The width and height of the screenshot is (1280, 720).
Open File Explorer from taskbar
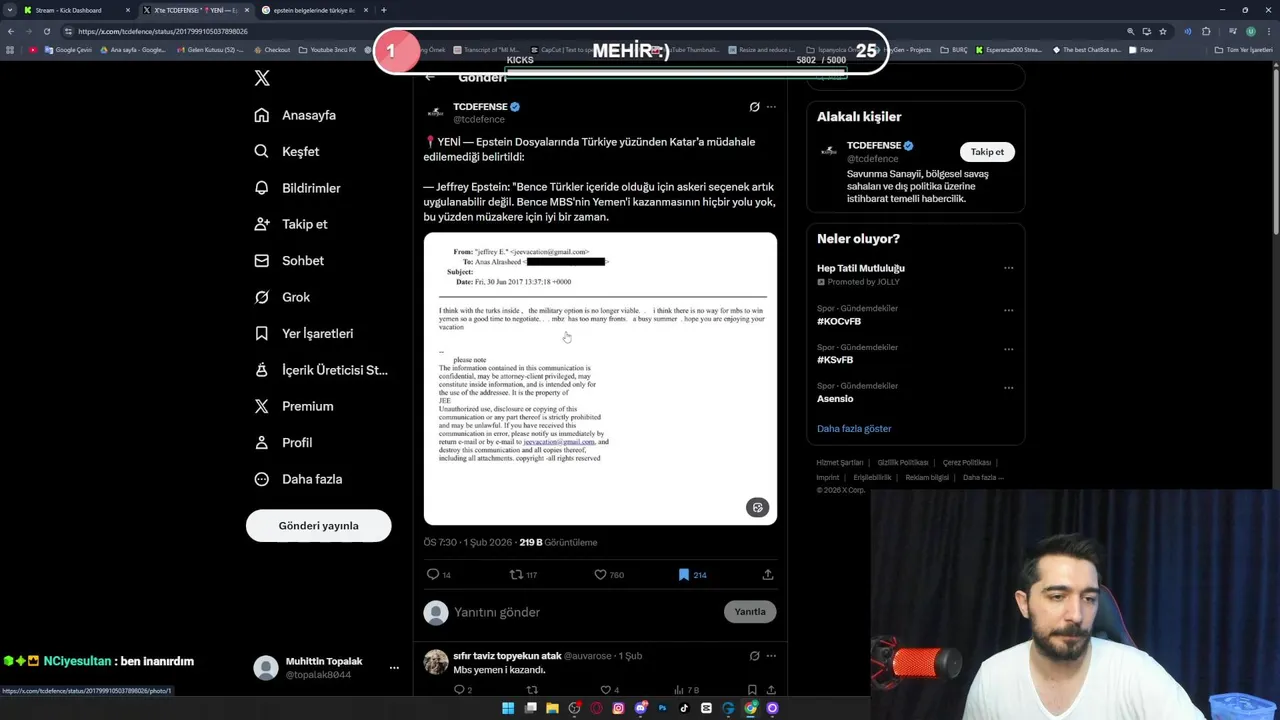click(552, 708)
